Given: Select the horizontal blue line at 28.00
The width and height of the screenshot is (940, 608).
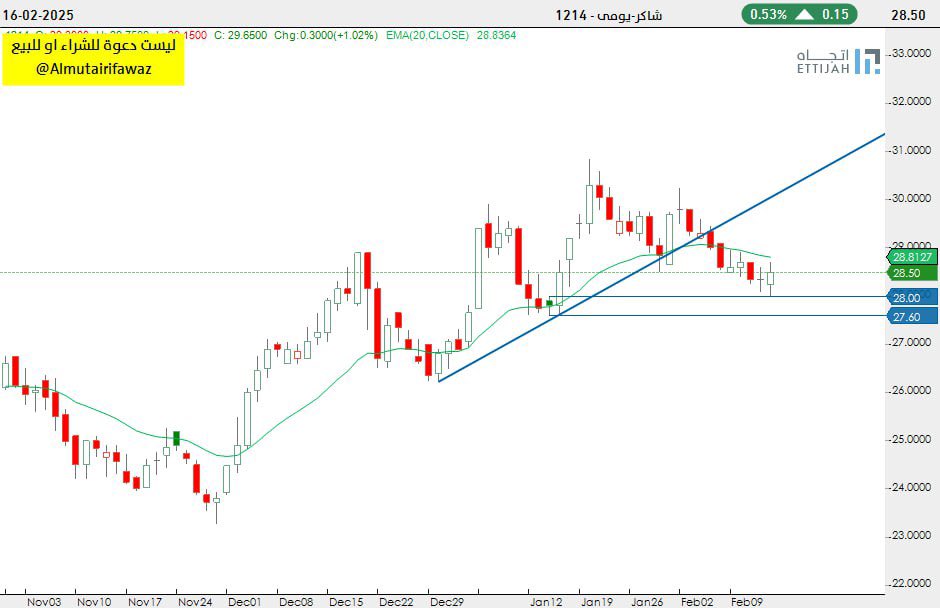Looking at the screenshot, I should pos(717,296).
